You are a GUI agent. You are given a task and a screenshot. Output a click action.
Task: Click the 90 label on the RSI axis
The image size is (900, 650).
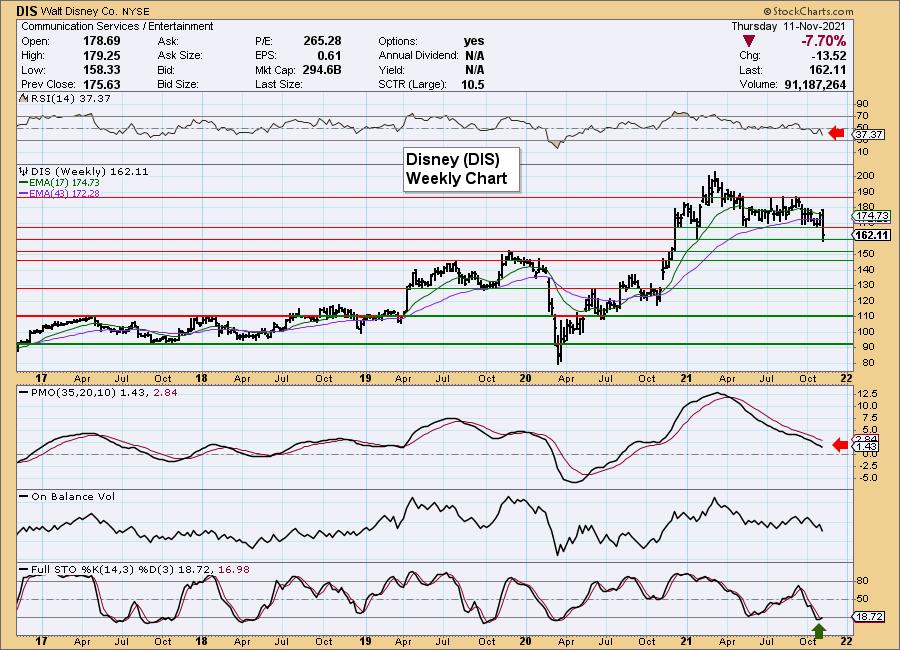click(863, 104)
